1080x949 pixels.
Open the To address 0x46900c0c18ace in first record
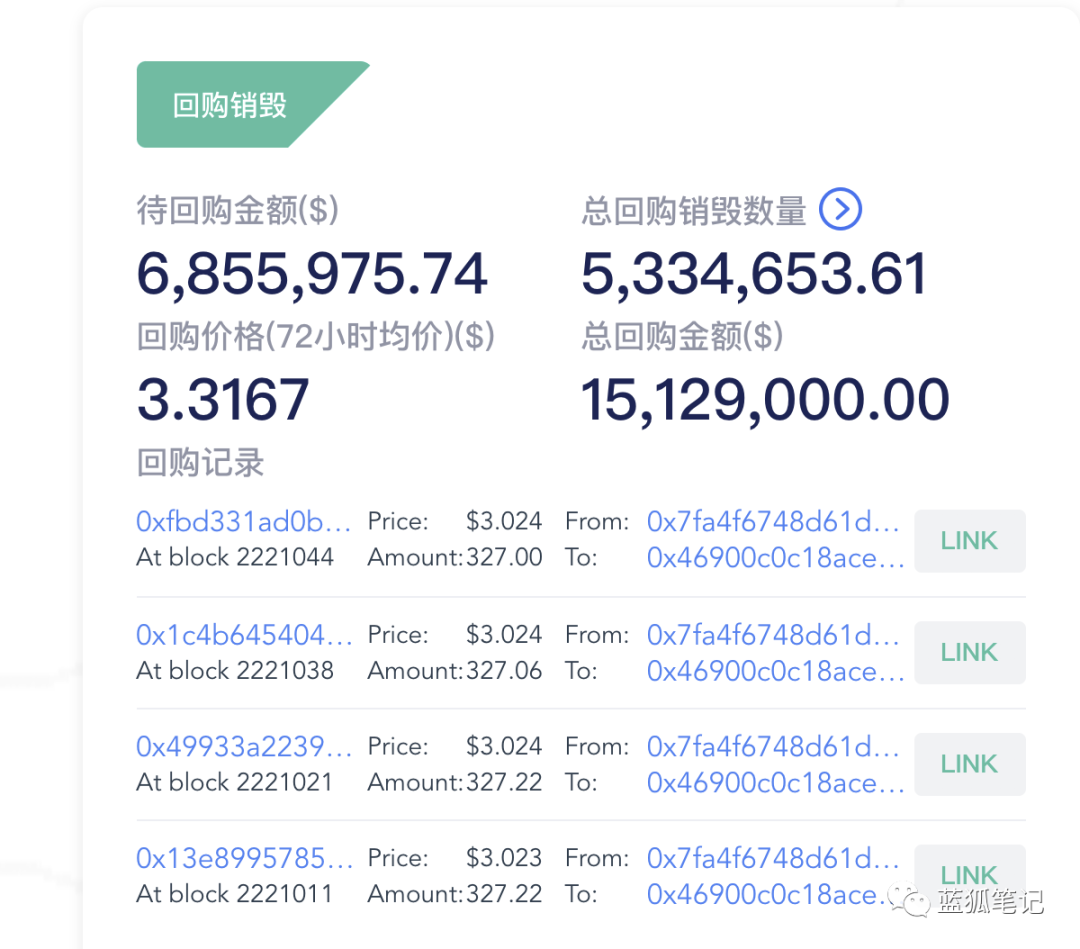click(x=775, y=558)
